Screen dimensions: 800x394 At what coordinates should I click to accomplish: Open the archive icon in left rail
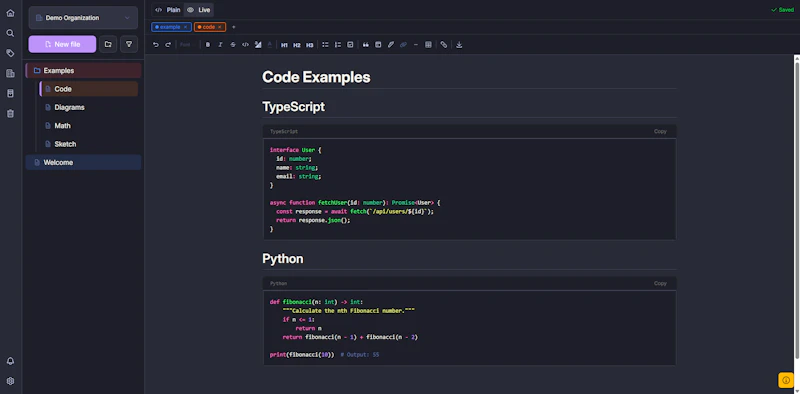(x=10, y=93)
